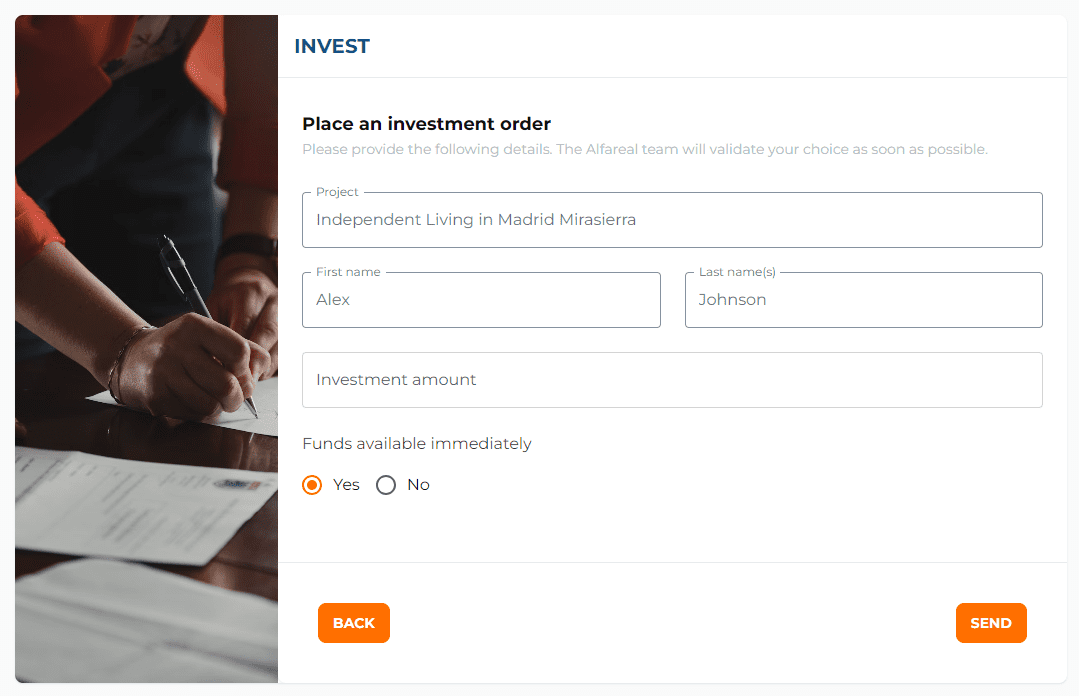Click the Last name(s) field containing Johnson

[x=863, y=300]
